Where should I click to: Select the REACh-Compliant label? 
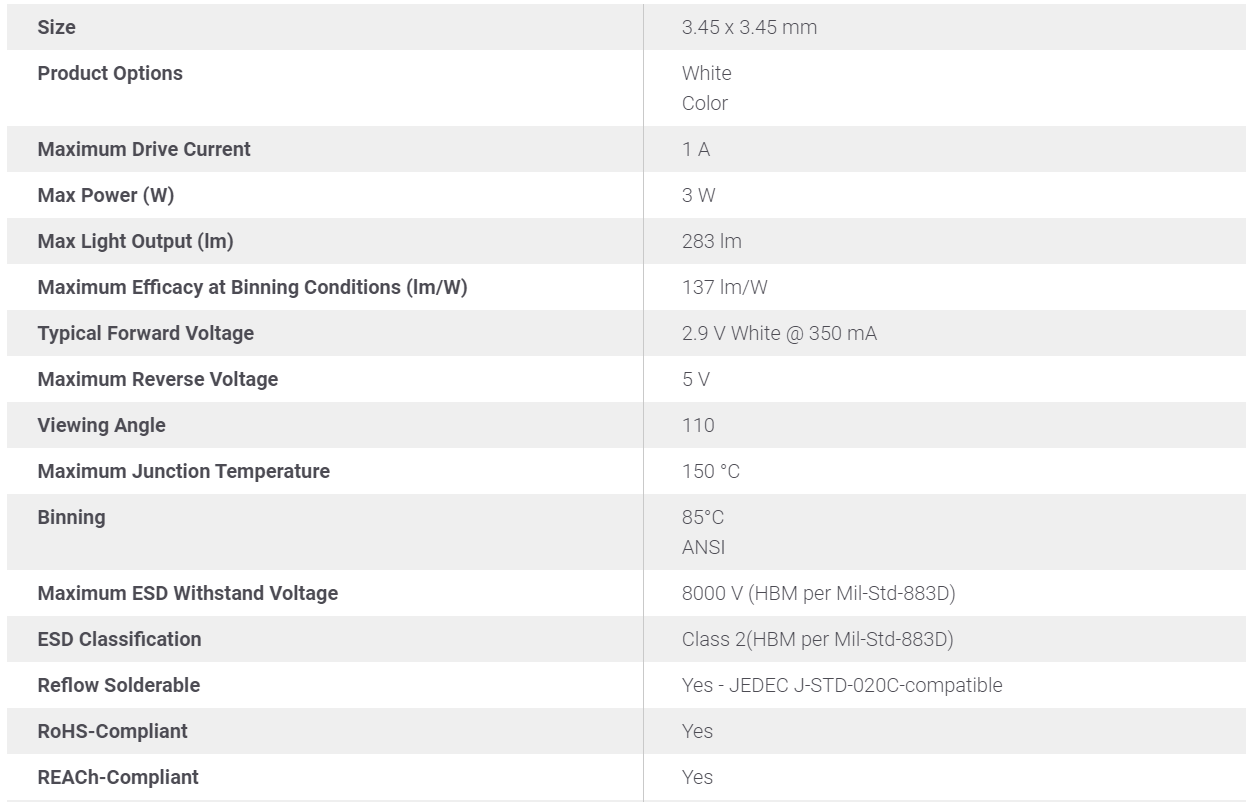117,777
